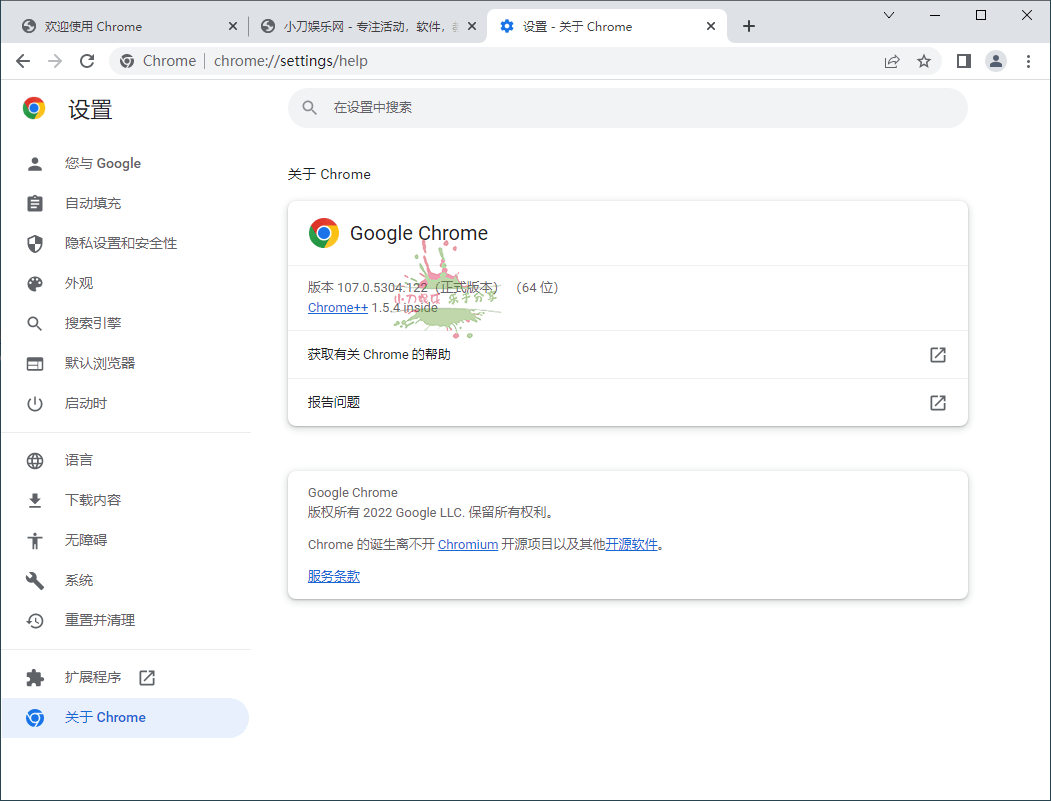Open the three-dot Chrome menu
The image size is (1051, 801).
click(1029, 61)
